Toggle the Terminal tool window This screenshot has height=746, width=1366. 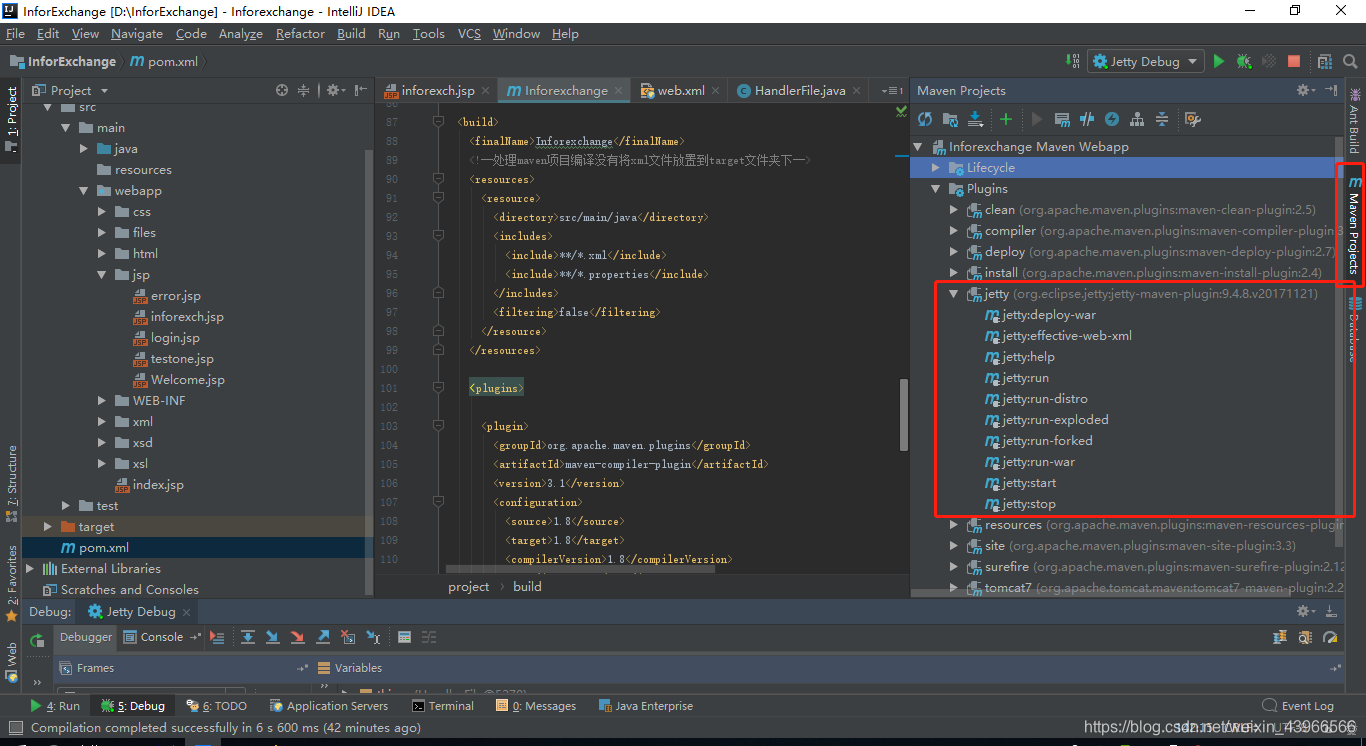[x=441, y=706]
